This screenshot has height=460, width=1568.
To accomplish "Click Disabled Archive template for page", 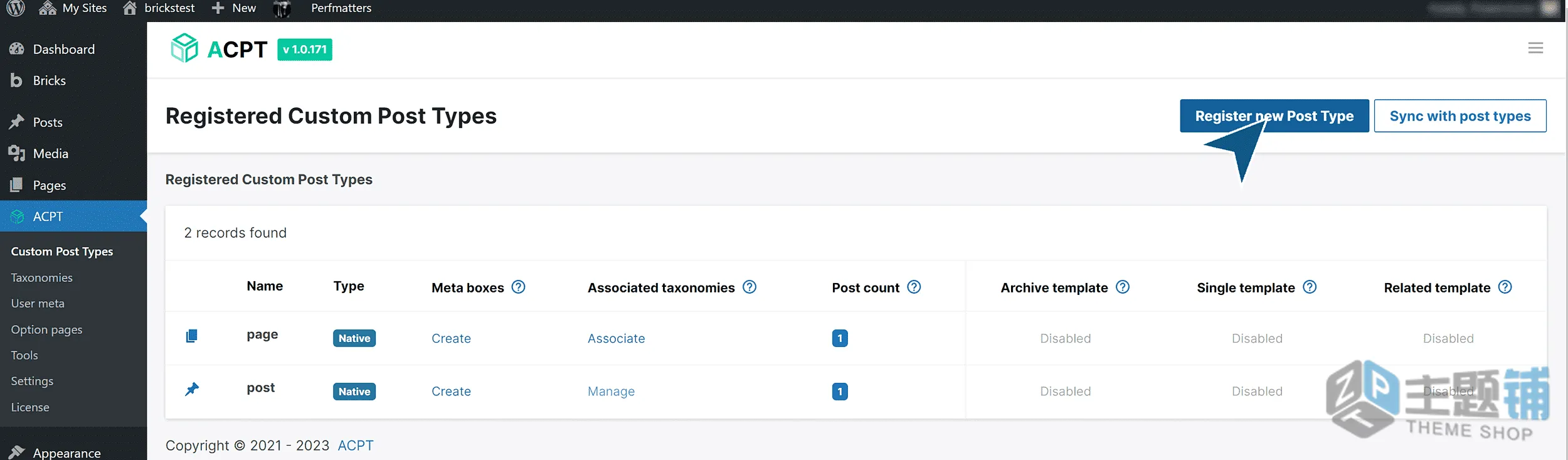I will [x=1066, y=338].
